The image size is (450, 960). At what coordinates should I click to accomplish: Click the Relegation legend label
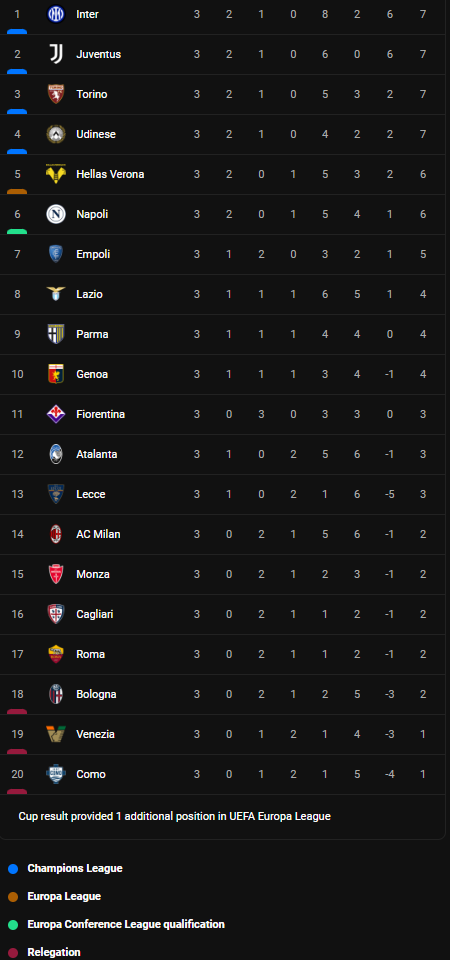(54, 953)
